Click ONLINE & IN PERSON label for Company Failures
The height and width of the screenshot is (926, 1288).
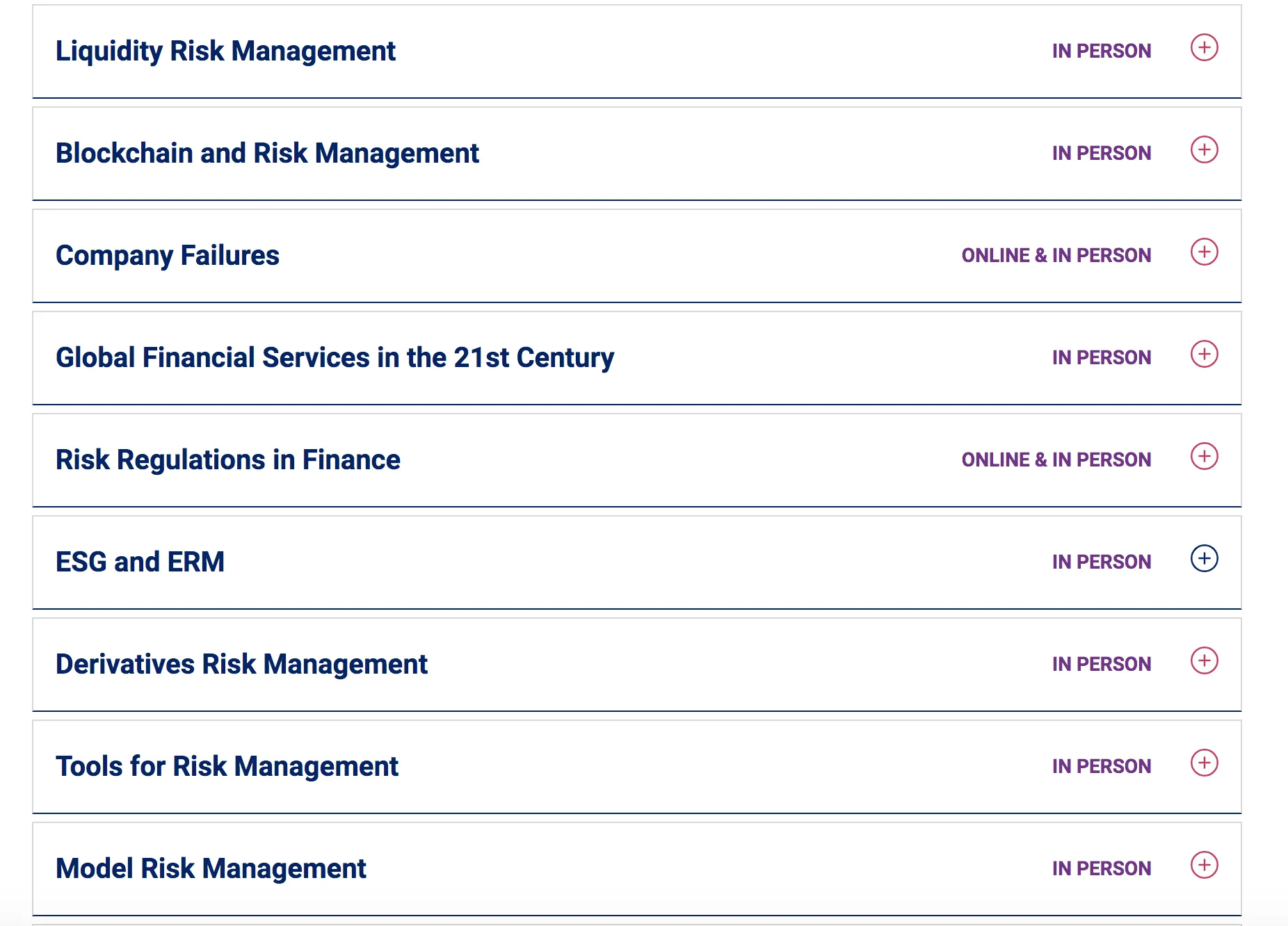pos(1056,256)
